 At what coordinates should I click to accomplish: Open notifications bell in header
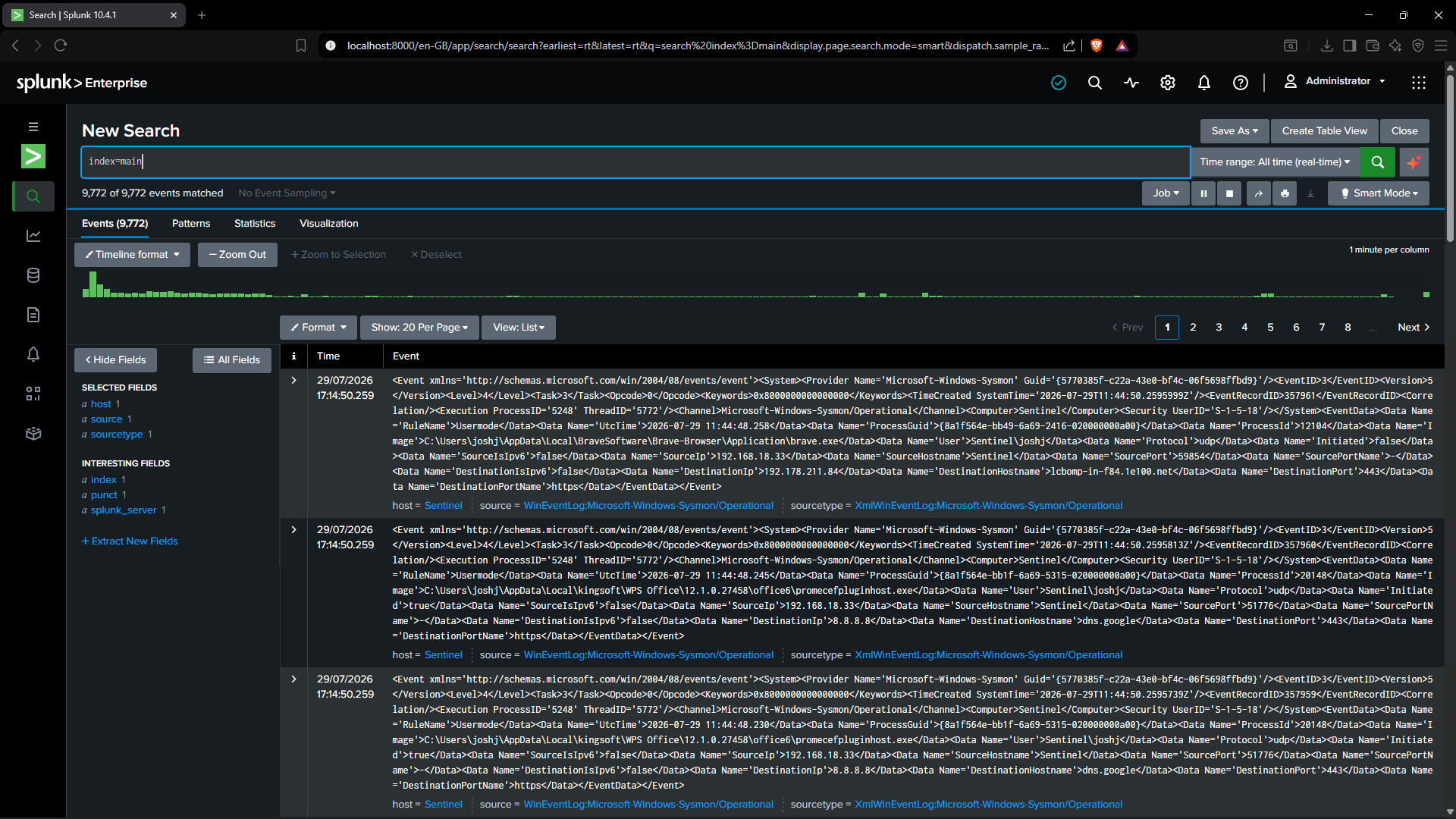pyautogui.click(x=1204, y=83)
